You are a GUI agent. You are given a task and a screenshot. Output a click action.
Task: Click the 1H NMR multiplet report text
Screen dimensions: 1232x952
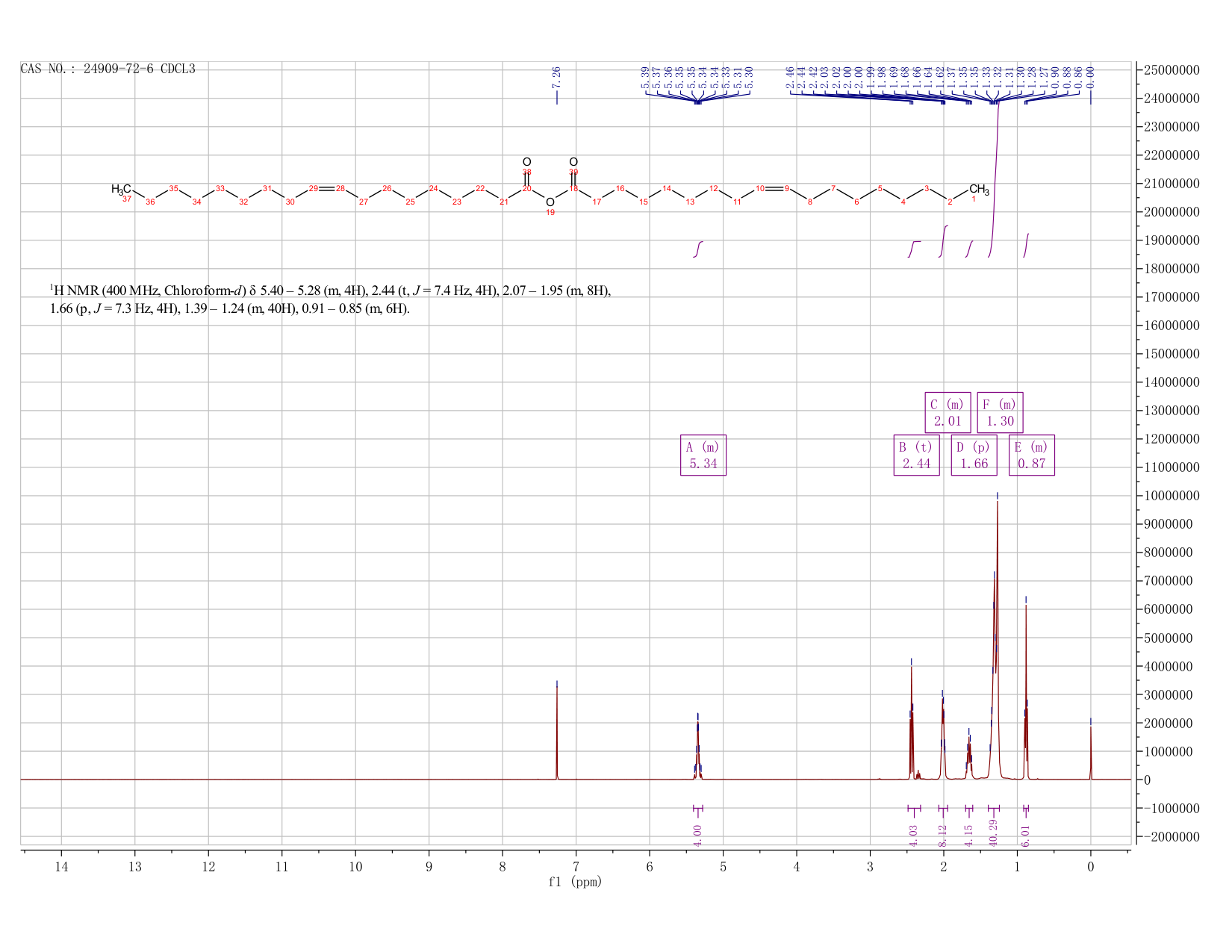click(x=330, y=299)
